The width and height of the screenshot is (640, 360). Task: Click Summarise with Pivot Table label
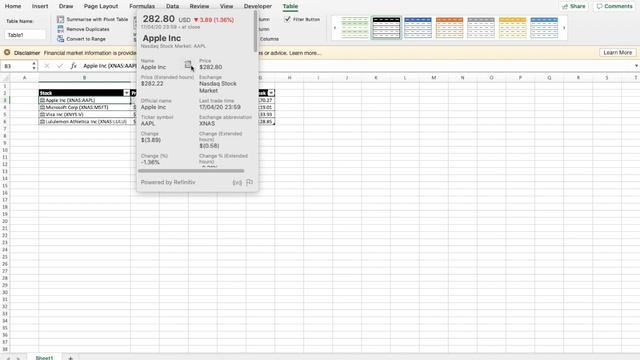97,19
